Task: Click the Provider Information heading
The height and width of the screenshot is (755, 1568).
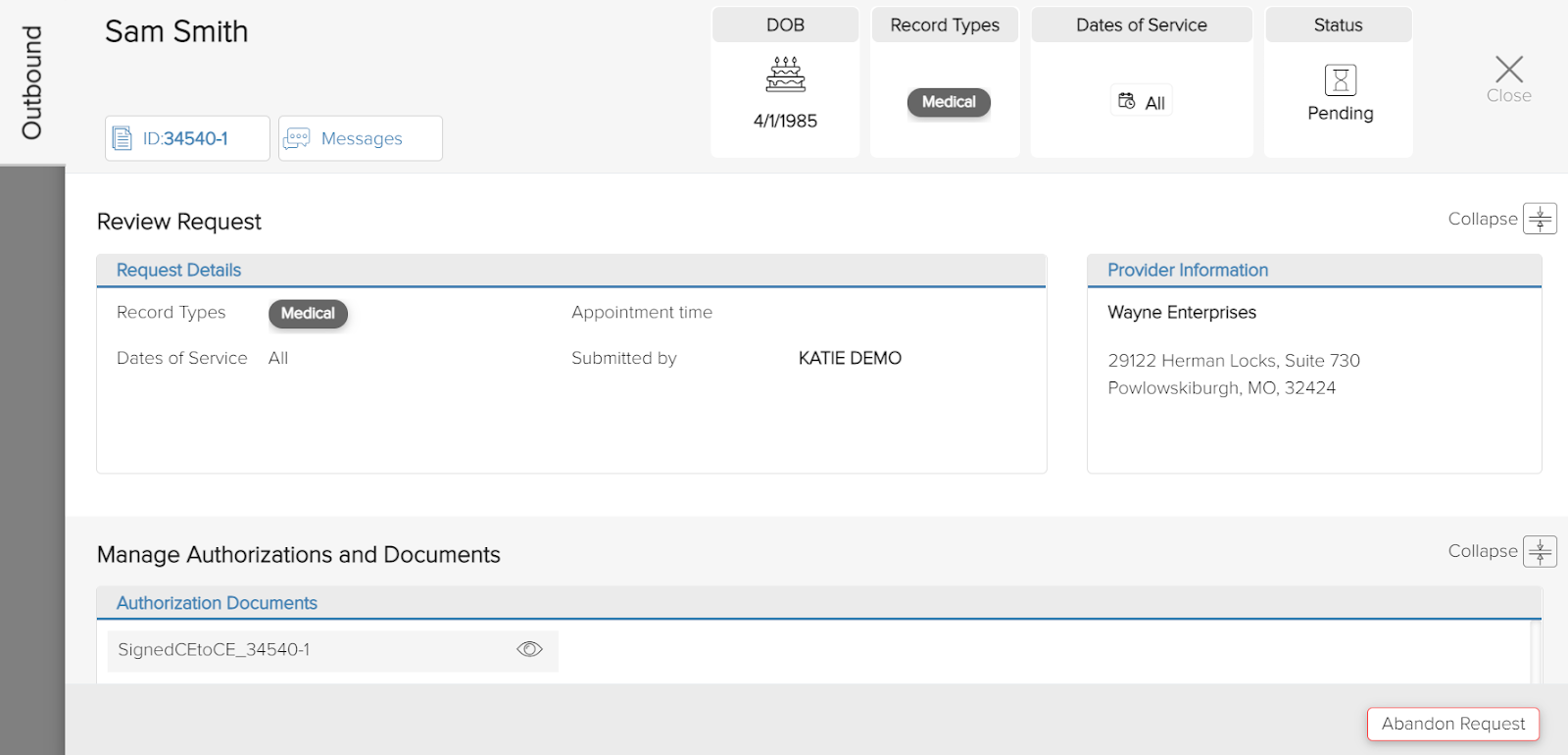Action: [1188, 270]
